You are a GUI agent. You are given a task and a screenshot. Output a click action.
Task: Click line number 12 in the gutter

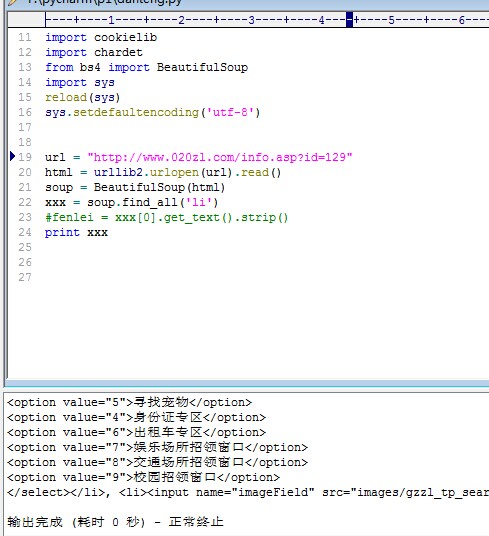point(25,52)
